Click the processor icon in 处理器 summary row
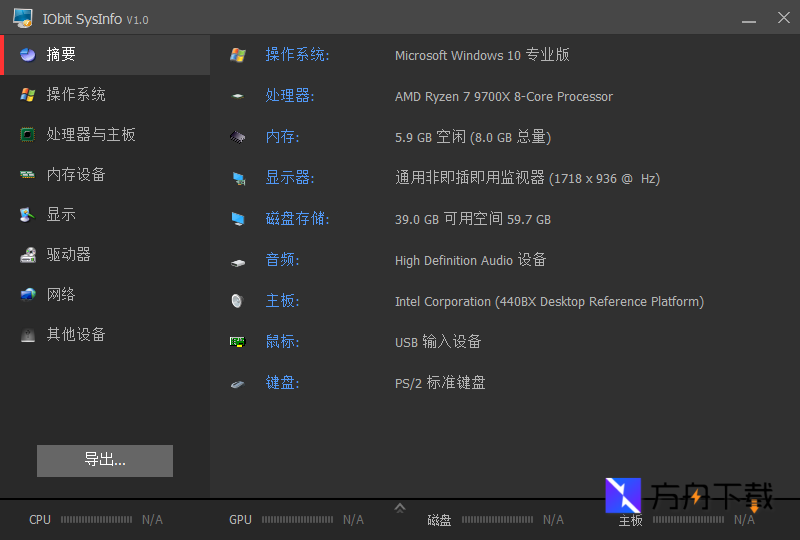This screenshot has width=800, height=540. (x=238, y=96)
